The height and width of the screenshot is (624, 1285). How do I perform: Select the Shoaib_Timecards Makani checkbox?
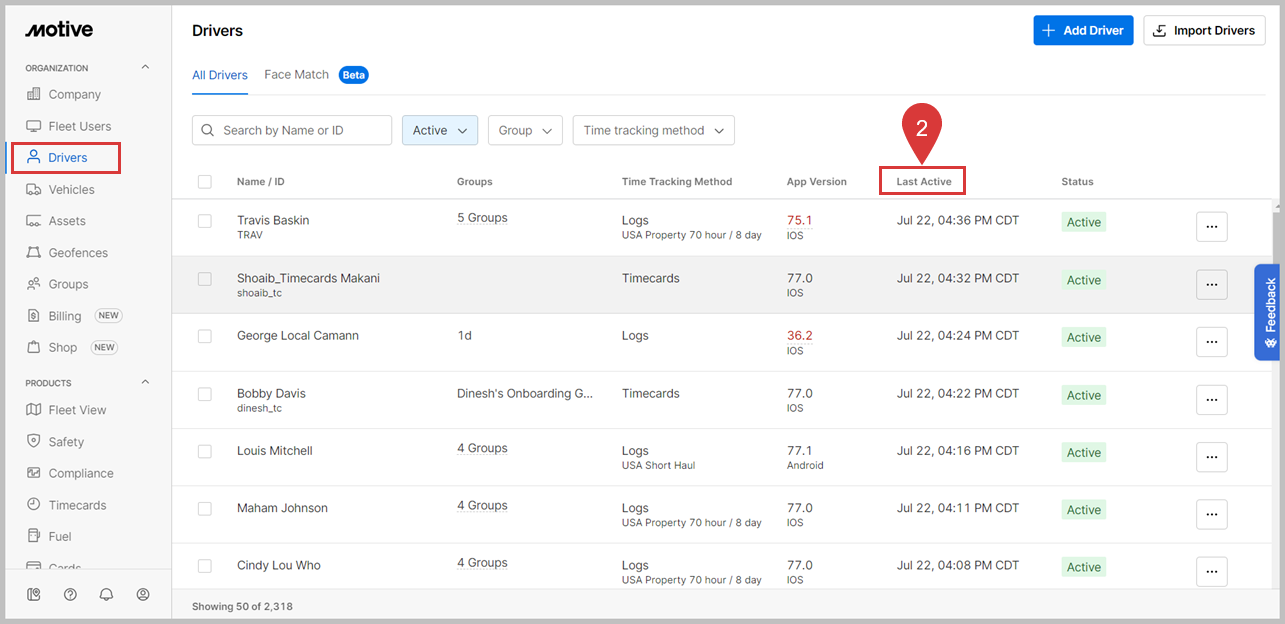click(x=205, y=279)
